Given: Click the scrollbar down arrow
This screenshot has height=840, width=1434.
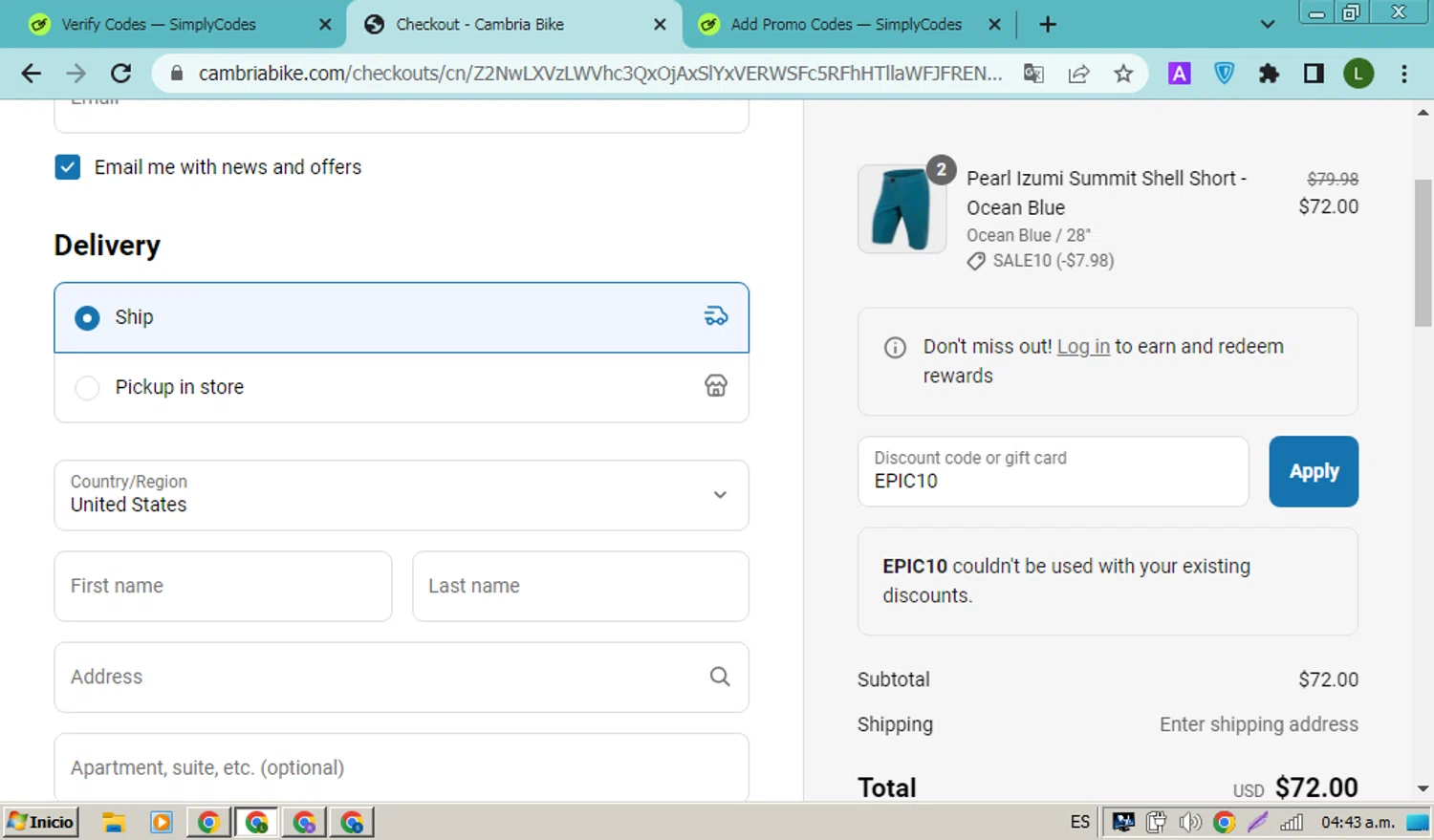Looking at the screenshot, I should tap(1423, 788).
